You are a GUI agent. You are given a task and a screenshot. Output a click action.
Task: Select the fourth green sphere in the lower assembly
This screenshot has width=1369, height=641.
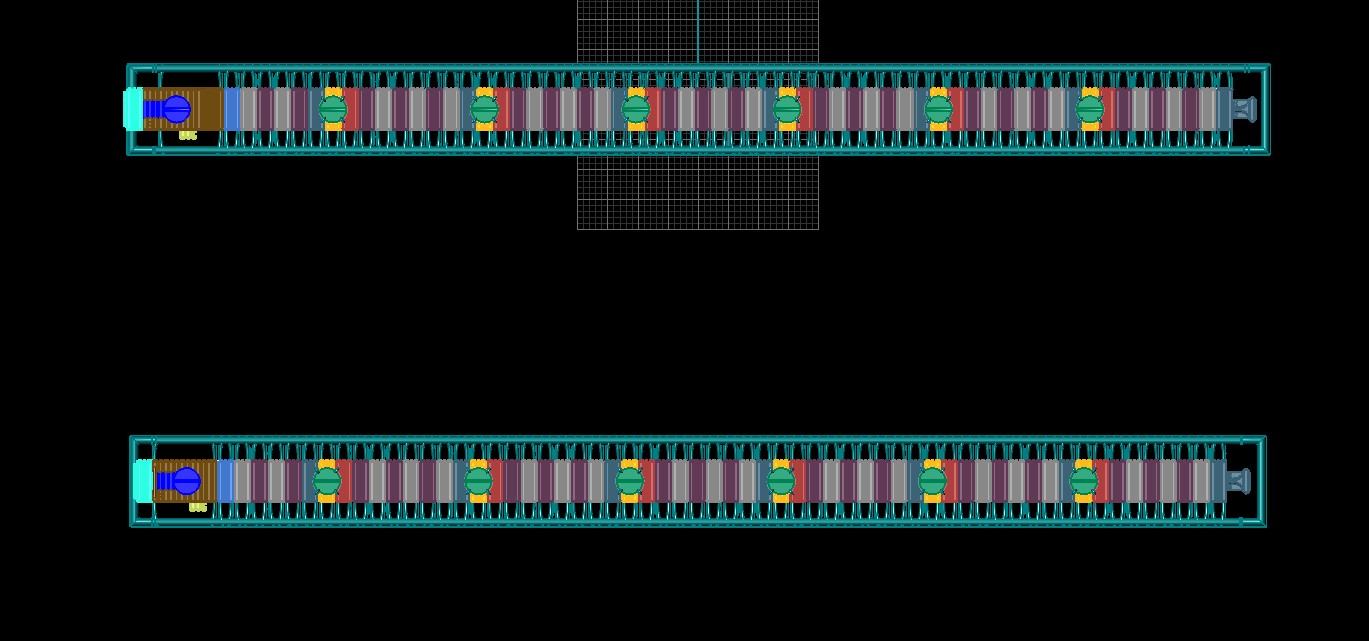(x=781, y=481)
